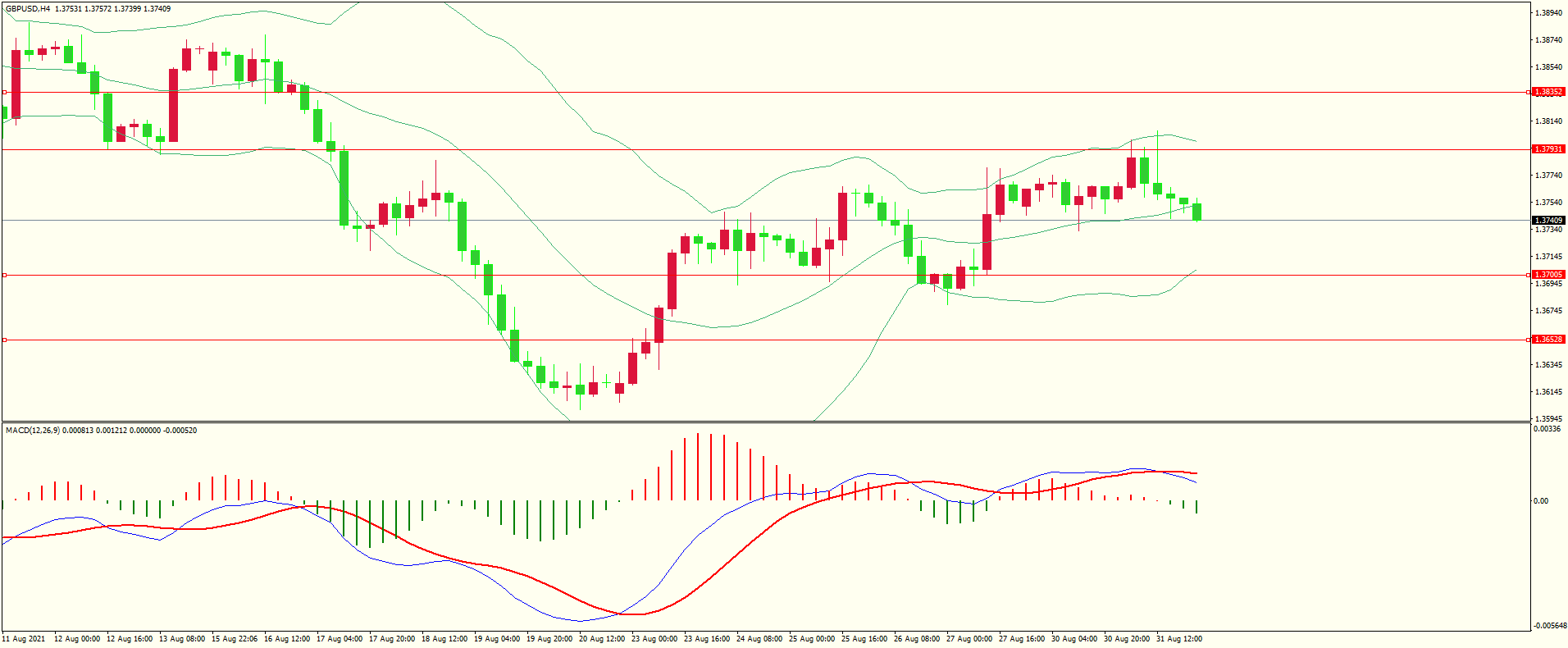Click the 1.37540 price scale label
The image size is (1568, 648).
click(1548, 203)
